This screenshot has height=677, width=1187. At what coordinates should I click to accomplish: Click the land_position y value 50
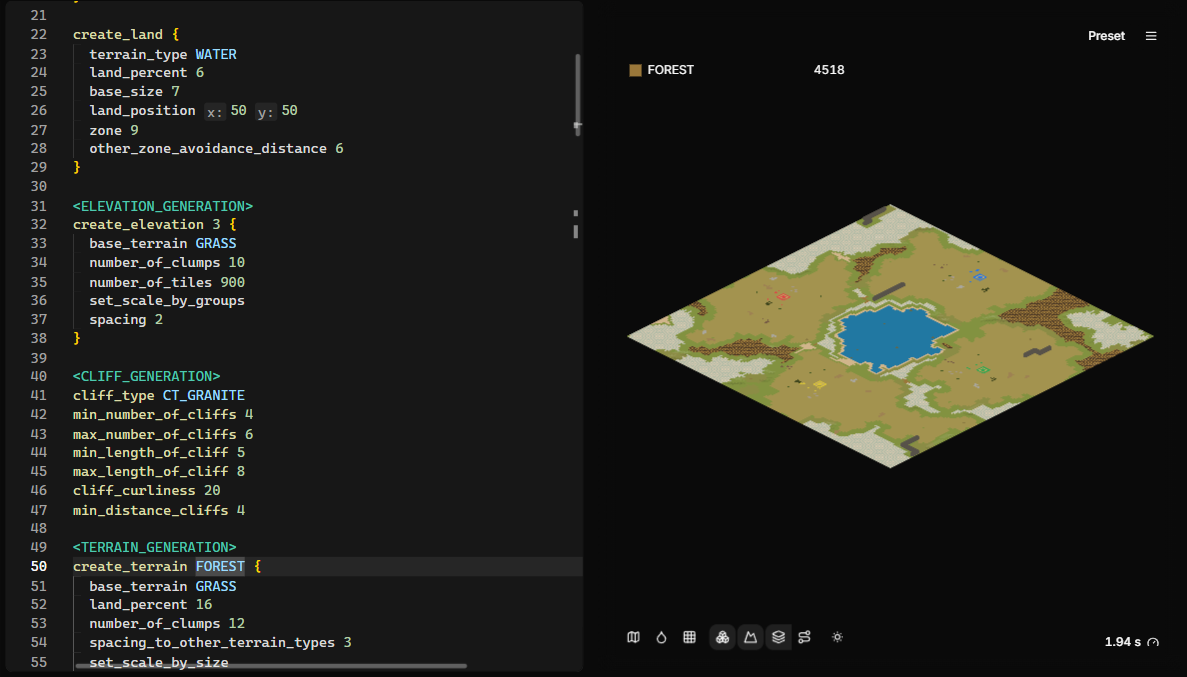click(289, 111)
